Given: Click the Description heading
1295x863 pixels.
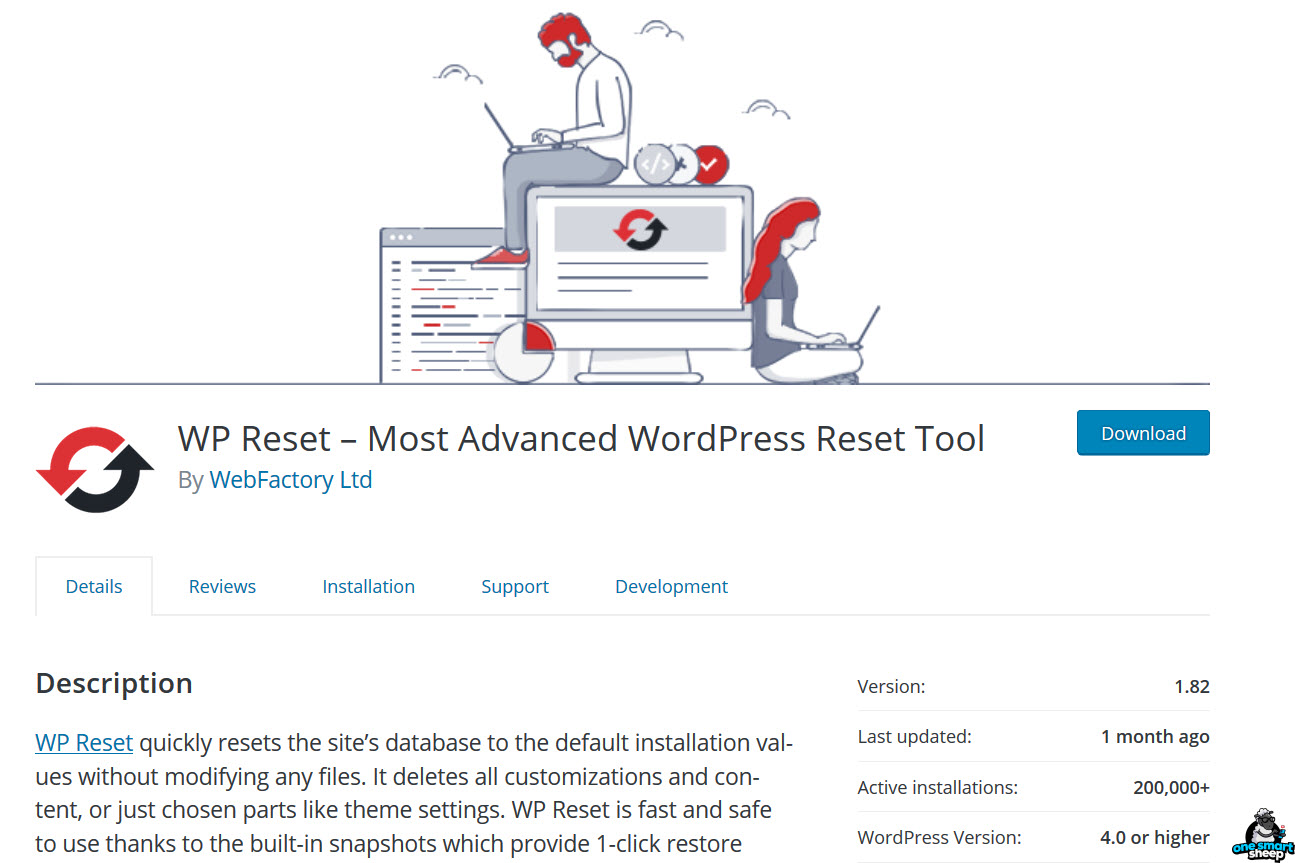Looking at the screenshot, I should click(114, 683).
